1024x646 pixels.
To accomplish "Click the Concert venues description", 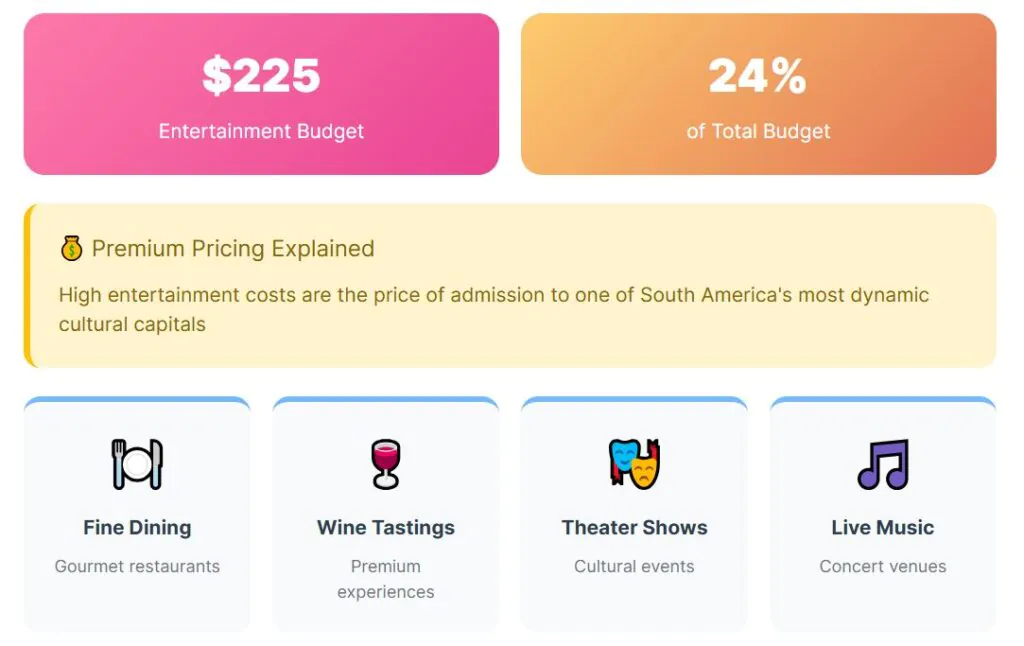I will pos(883,566).
